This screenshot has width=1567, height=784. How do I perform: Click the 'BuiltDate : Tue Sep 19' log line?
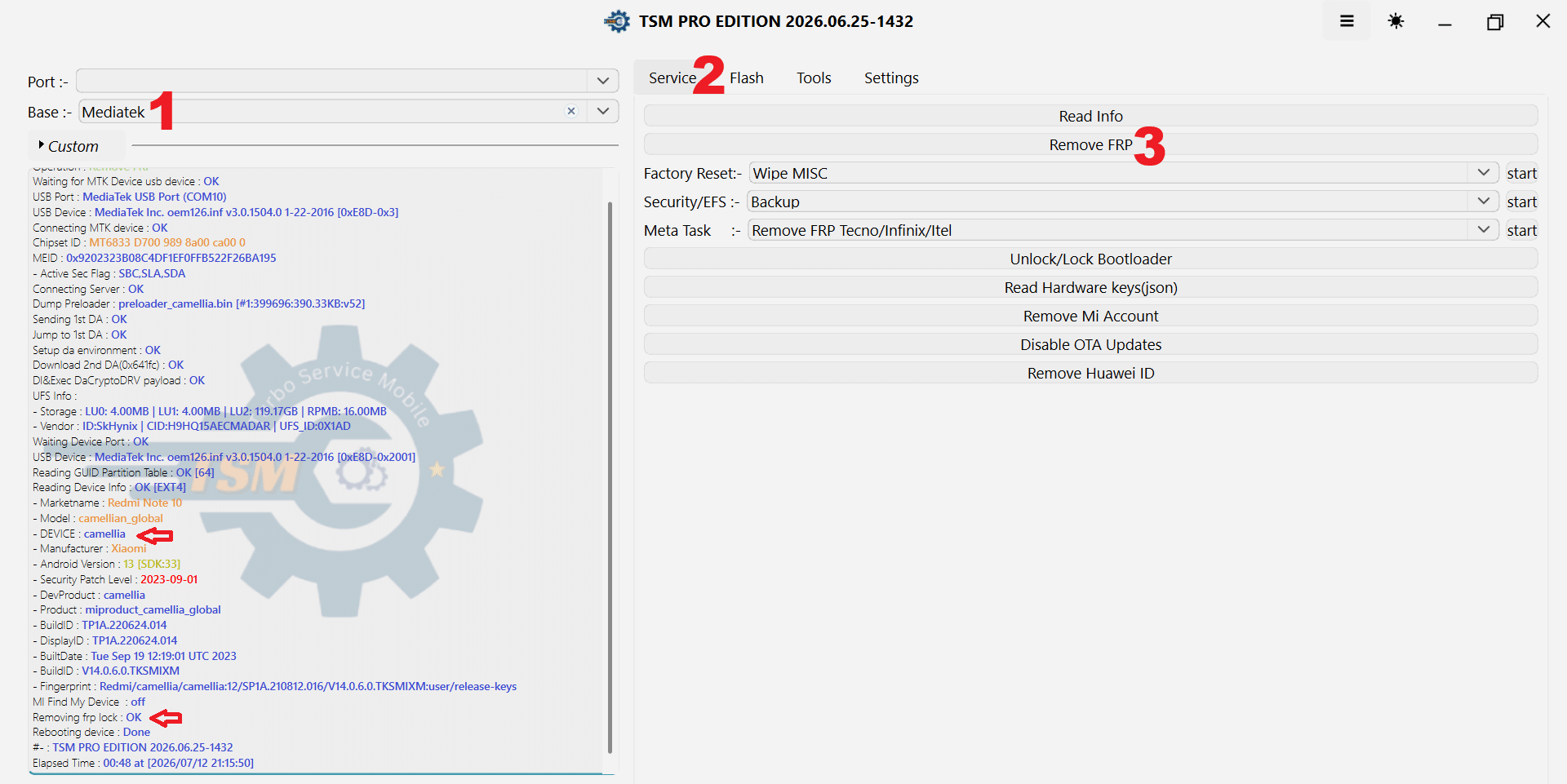point(135,656)
